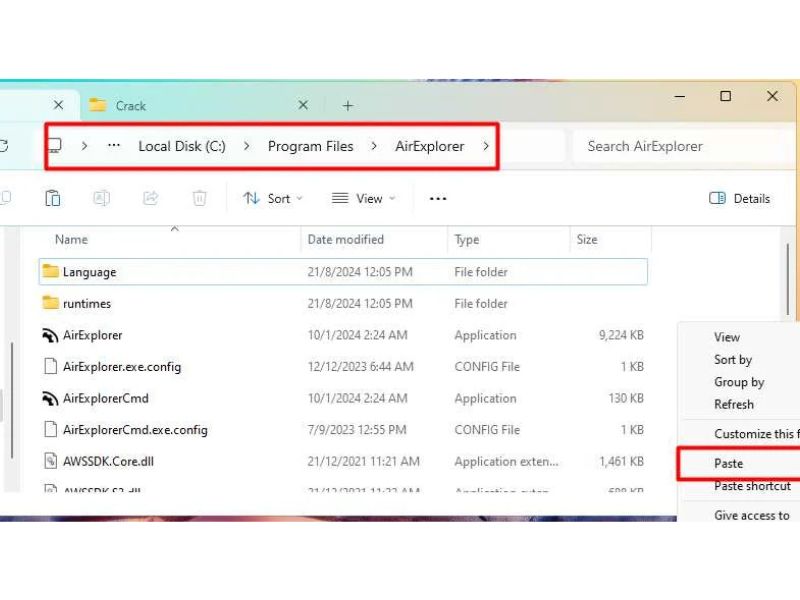Close the Crack tab
800x600 pixels.
[303, 105]
